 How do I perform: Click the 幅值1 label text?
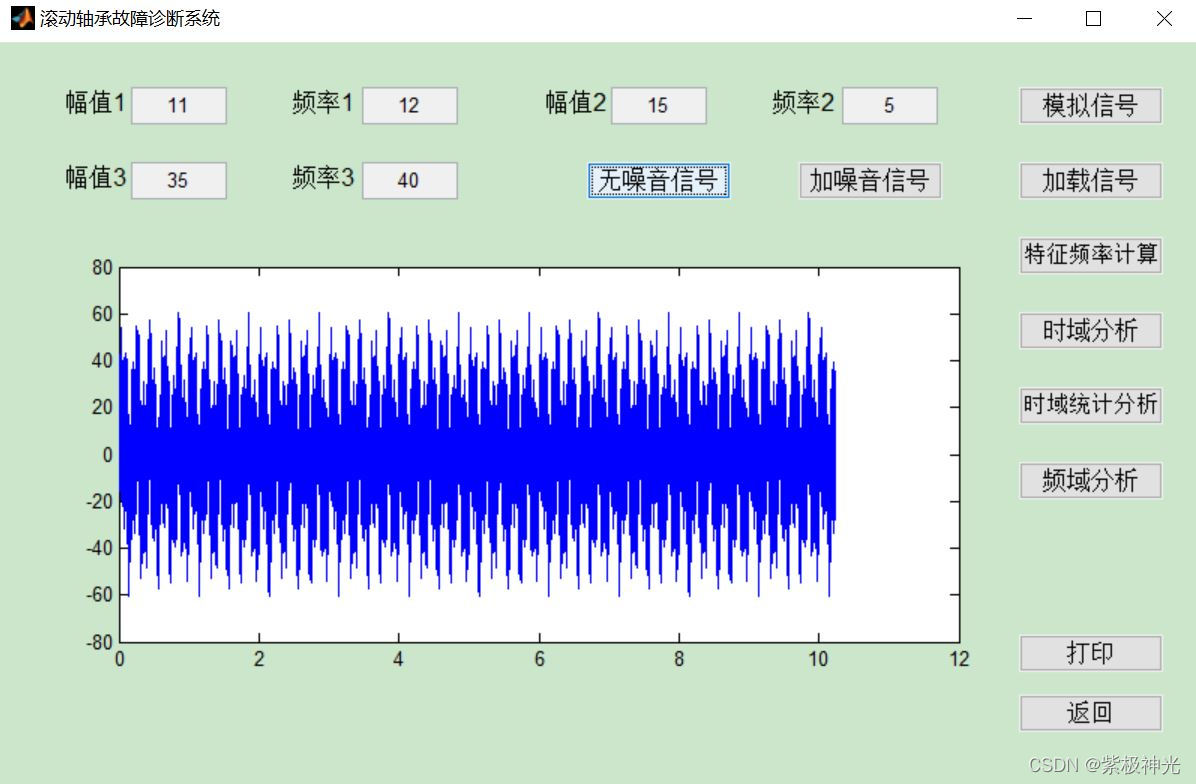click(x=95, y=103)
